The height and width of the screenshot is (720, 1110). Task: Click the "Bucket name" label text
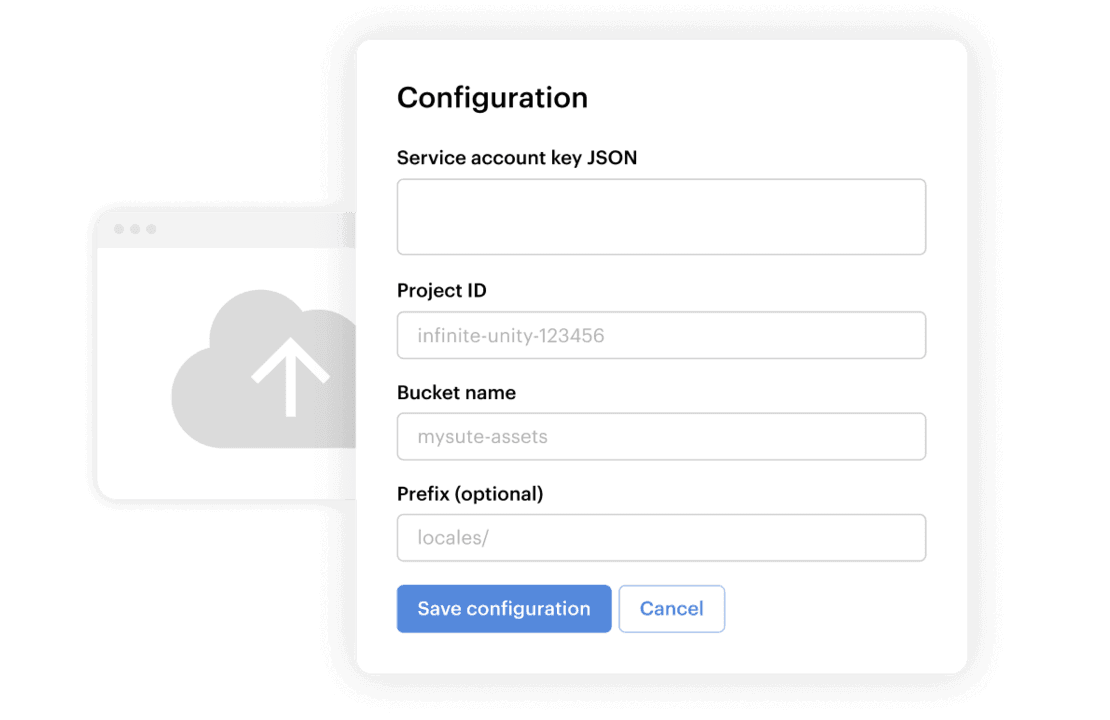pyautogui.click(x=456, y=393)
